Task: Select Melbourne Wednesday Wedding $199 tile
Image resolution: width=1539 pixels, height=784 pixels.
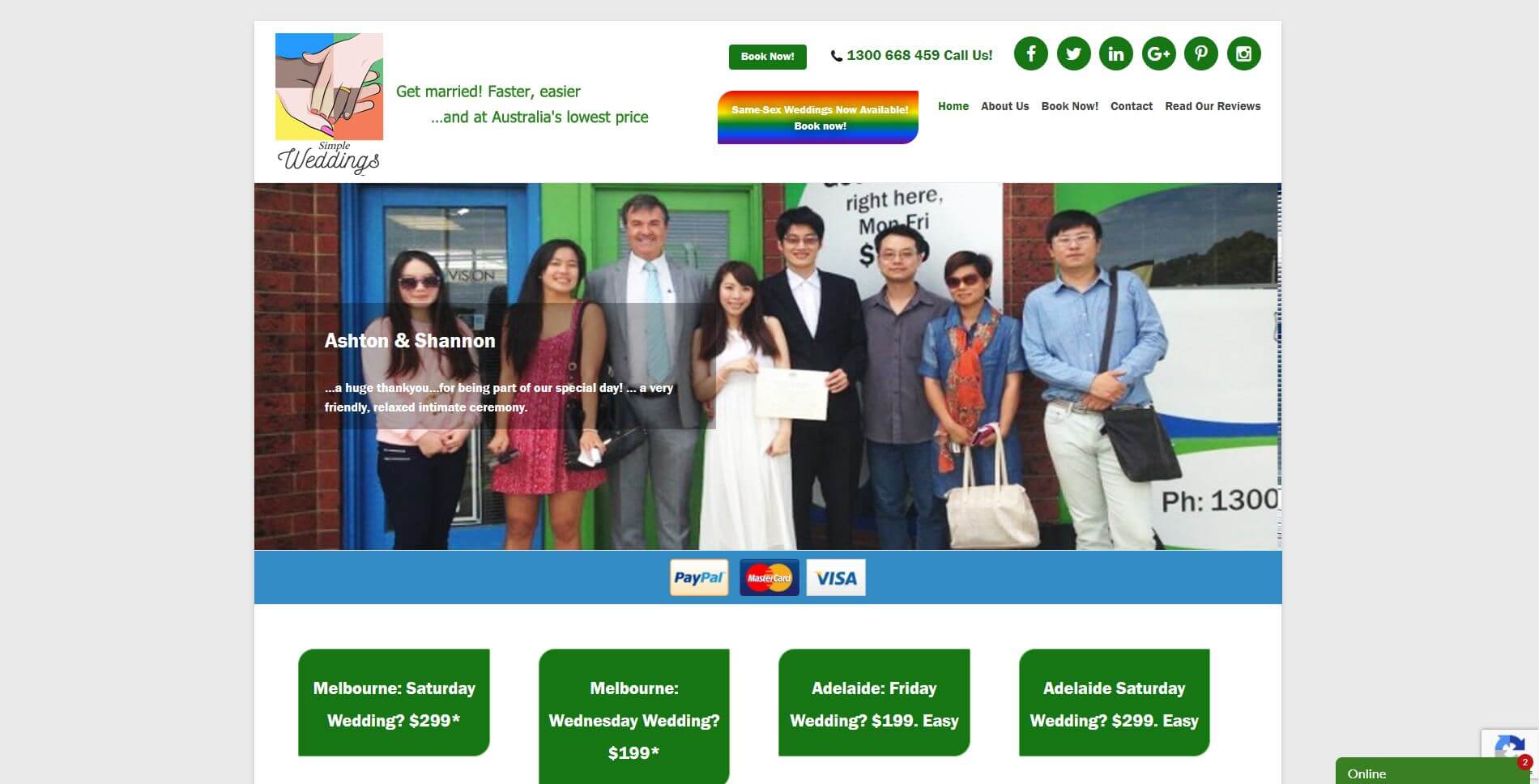Action: tap(634, 717)
